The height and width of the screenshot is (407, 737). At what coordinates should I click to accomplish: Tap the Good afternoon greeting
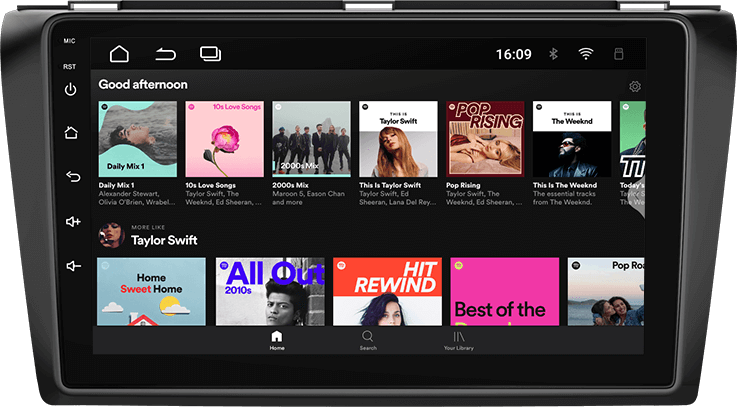[143, 85]
